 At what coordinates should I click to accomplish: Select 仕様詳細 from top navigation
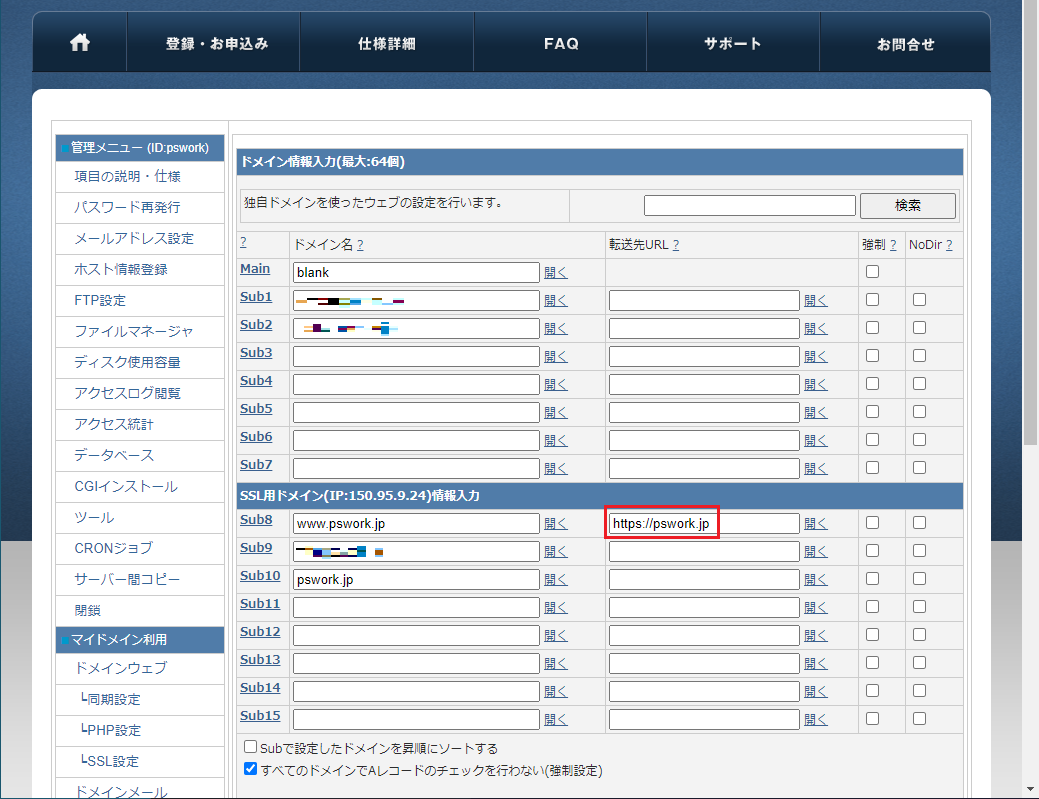point(386,42)
